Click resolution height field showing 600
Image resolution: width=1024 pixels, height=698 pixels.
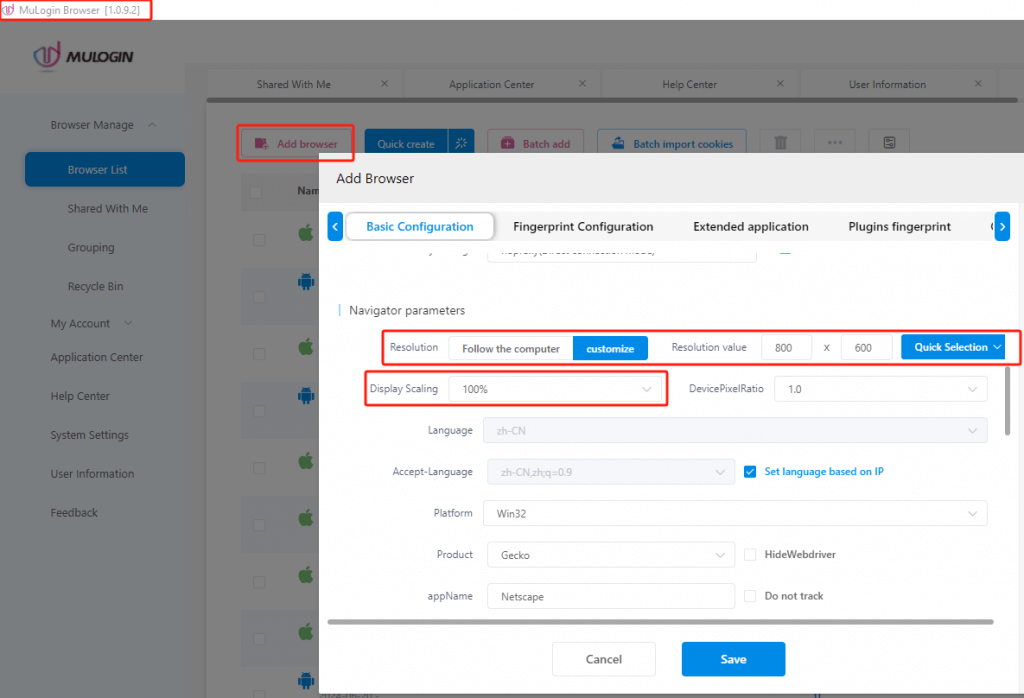[x=867, y=347]
